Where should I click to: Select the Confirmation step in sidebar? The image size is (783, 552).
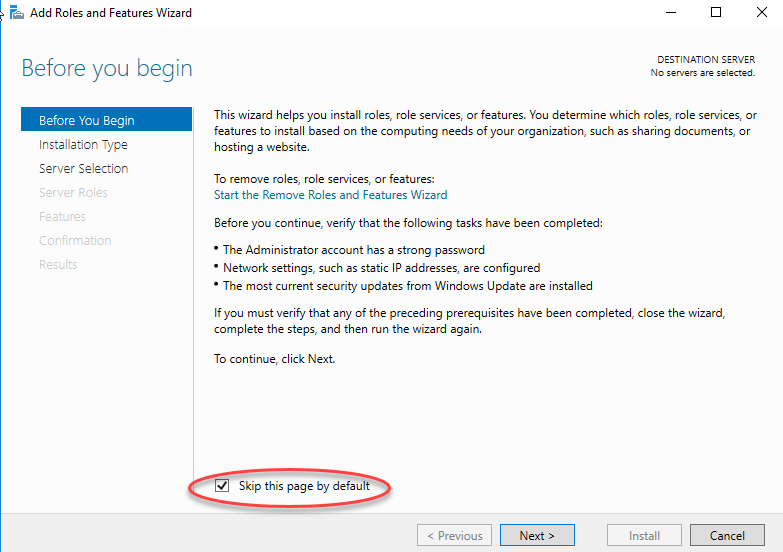click(75, 240)
